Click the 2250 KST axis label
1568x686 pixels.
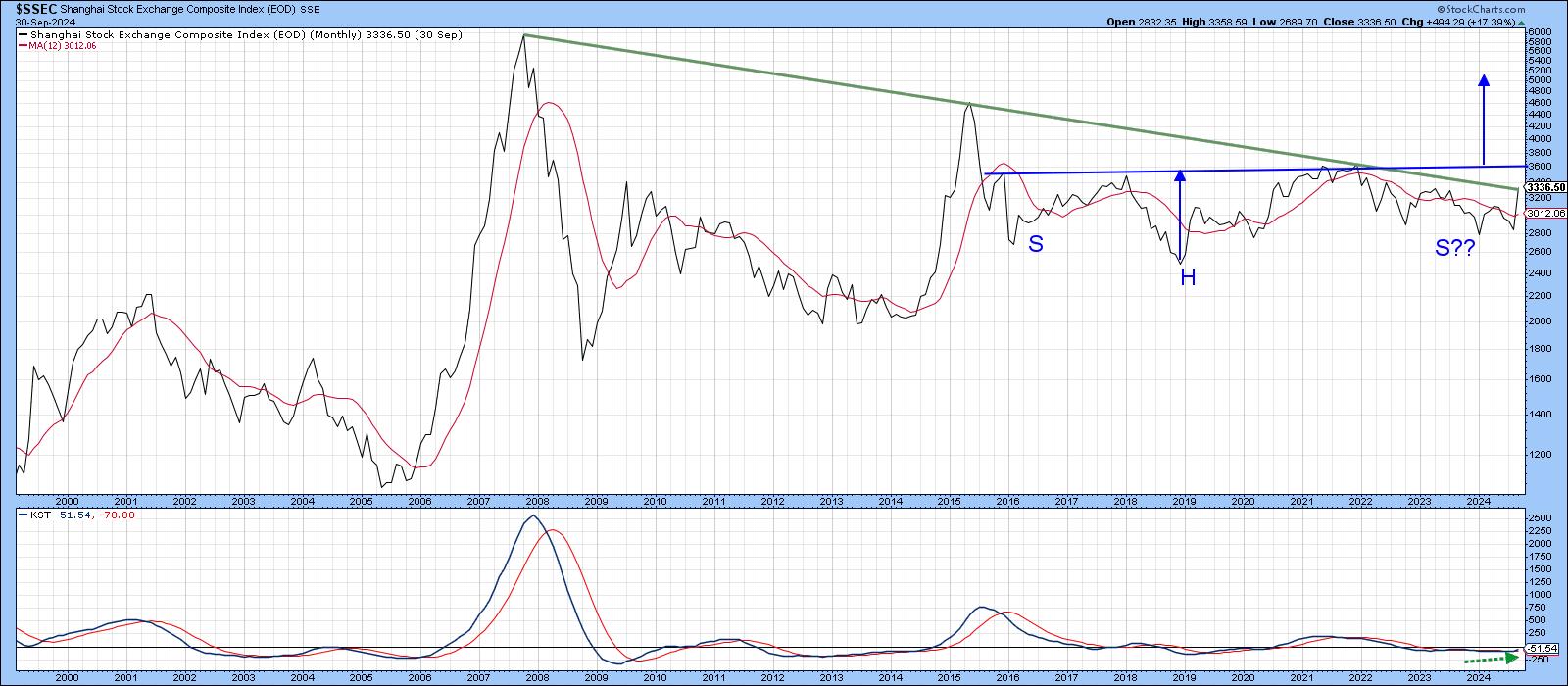click(x=1540, y=529)
